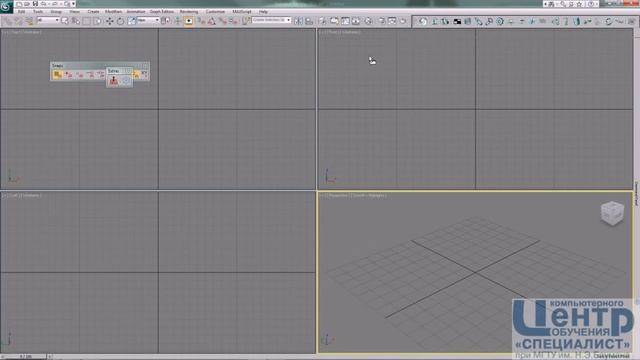Toggle main toolbar Snaps Toggle
Screen dimensions: 640x360
click(201, 20)
